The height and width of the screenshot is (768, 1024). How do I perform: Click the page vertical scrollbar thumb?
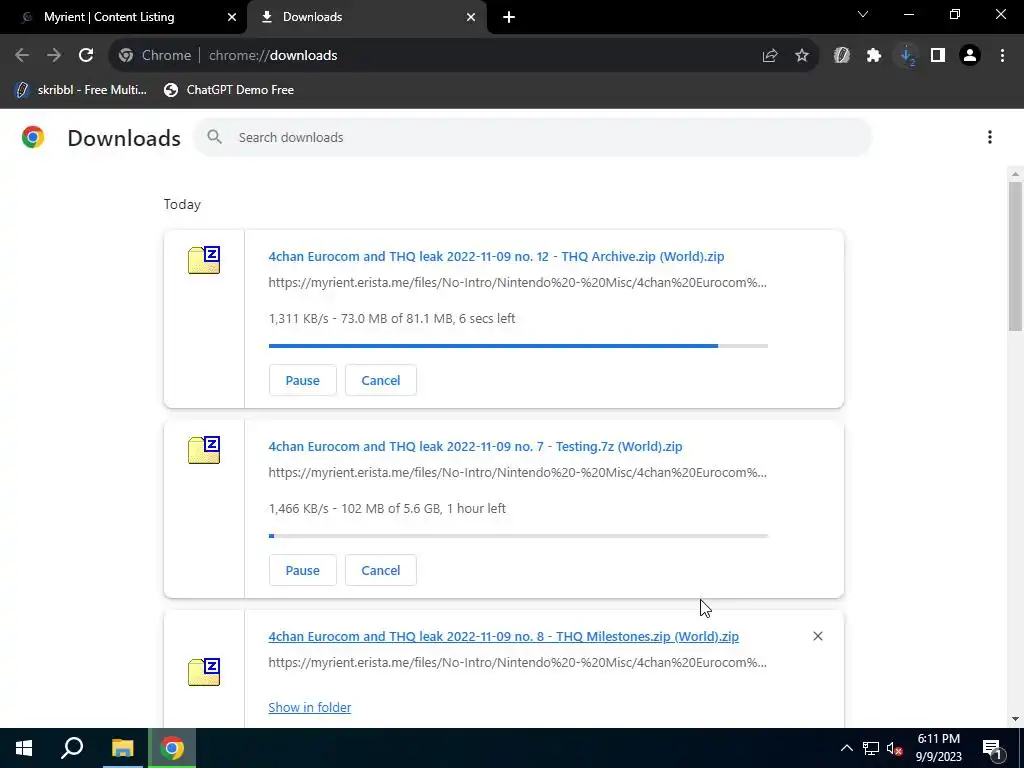(1015, 255)
